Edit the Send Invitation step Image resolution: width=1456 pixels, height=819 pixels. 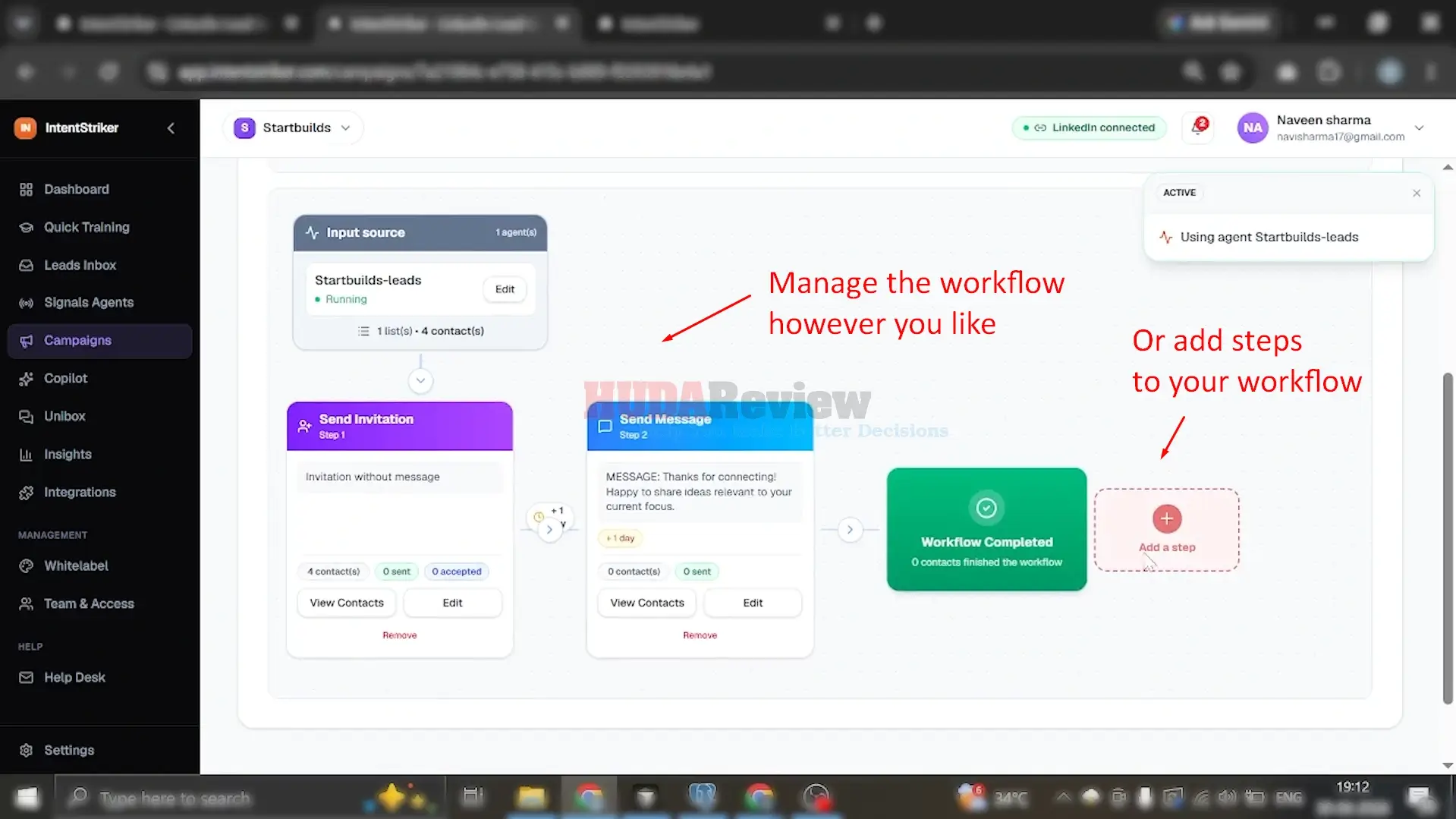click(x=452, y=603)
